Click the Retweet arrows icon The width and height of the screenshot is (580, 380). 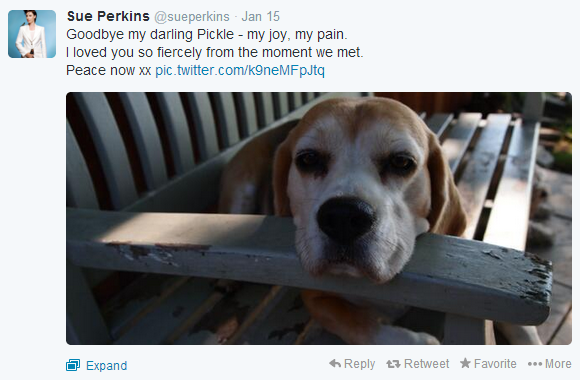(393, 364)
